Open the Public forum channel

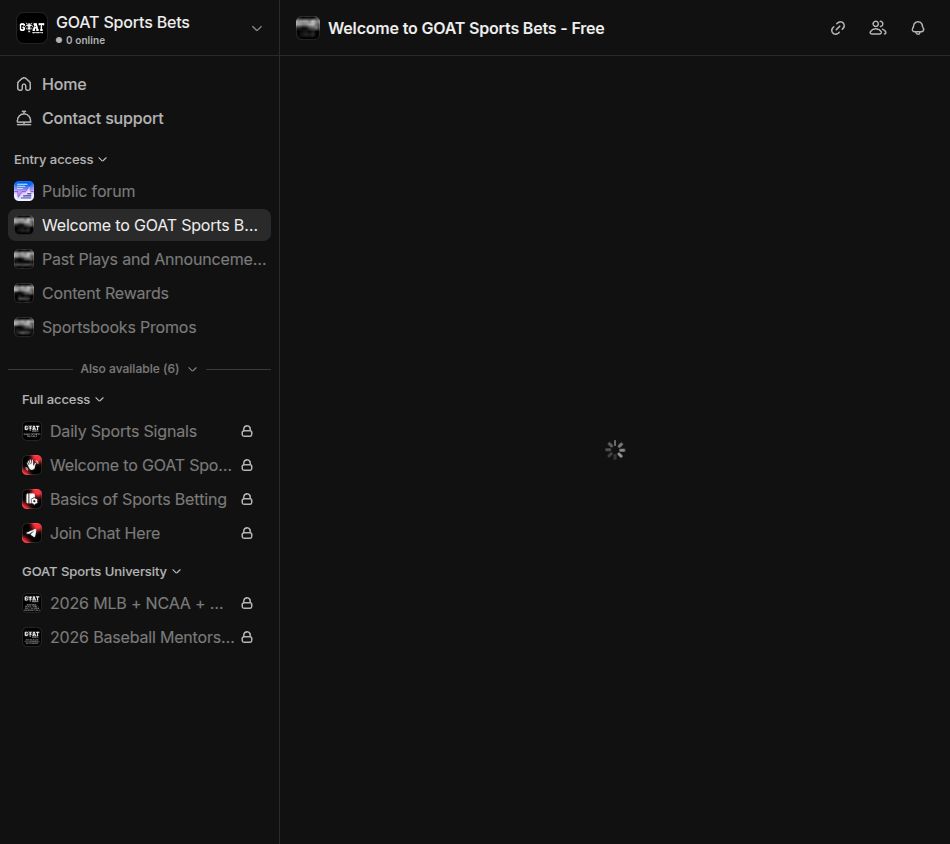click(139, 191)
